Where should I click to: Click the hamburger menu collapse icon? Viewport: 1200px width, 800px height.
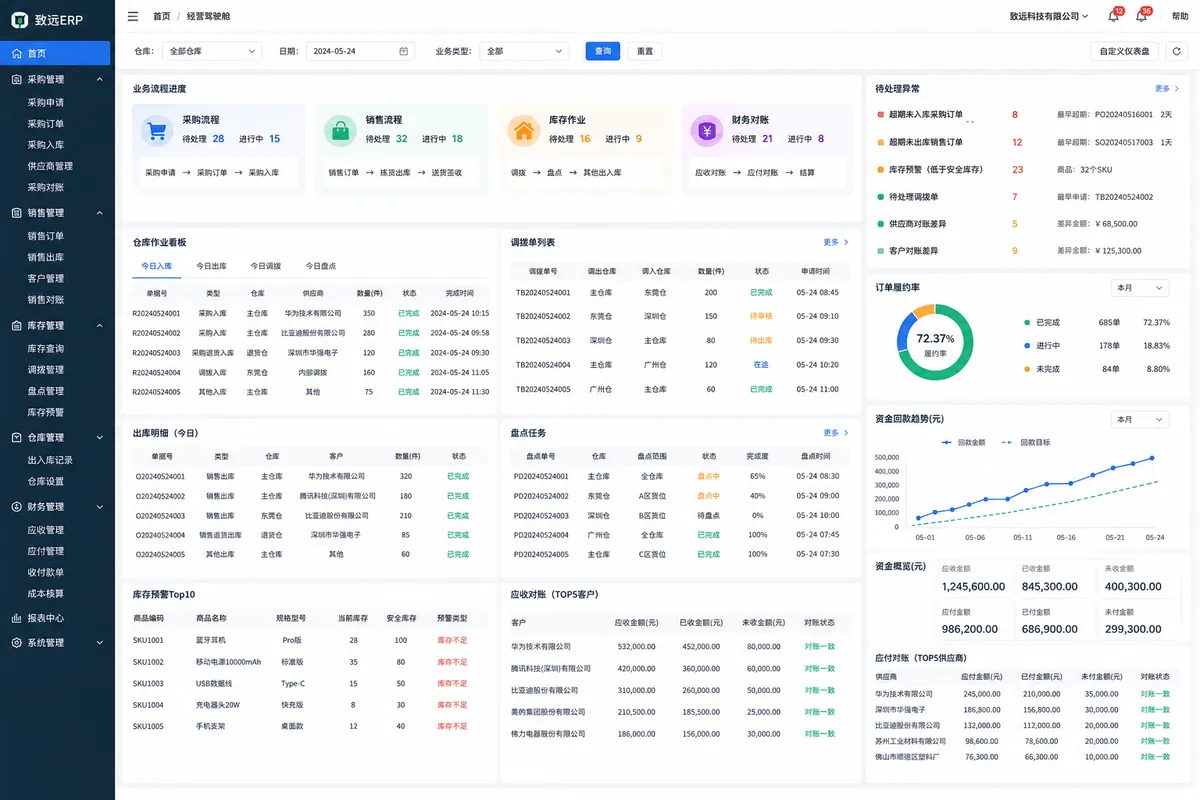tap(133, 16)
